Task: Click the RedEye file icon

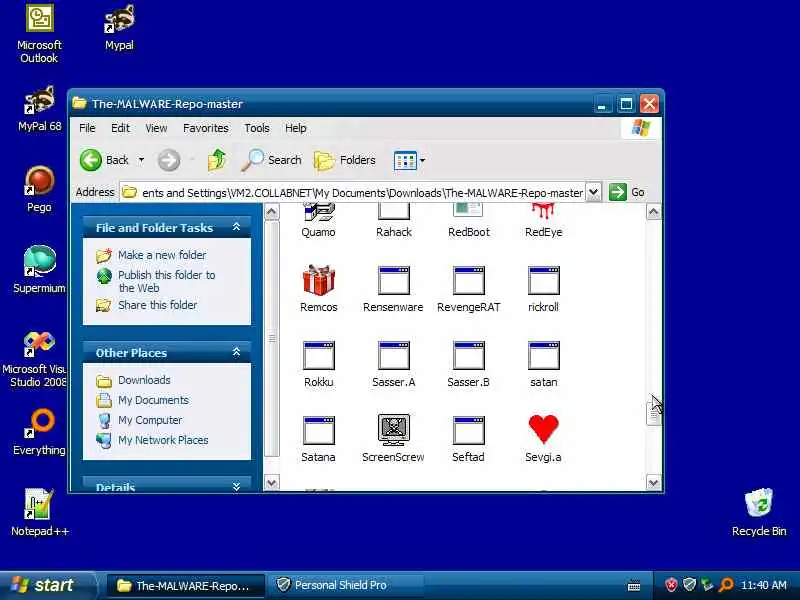Action: [x=543, y=212]
